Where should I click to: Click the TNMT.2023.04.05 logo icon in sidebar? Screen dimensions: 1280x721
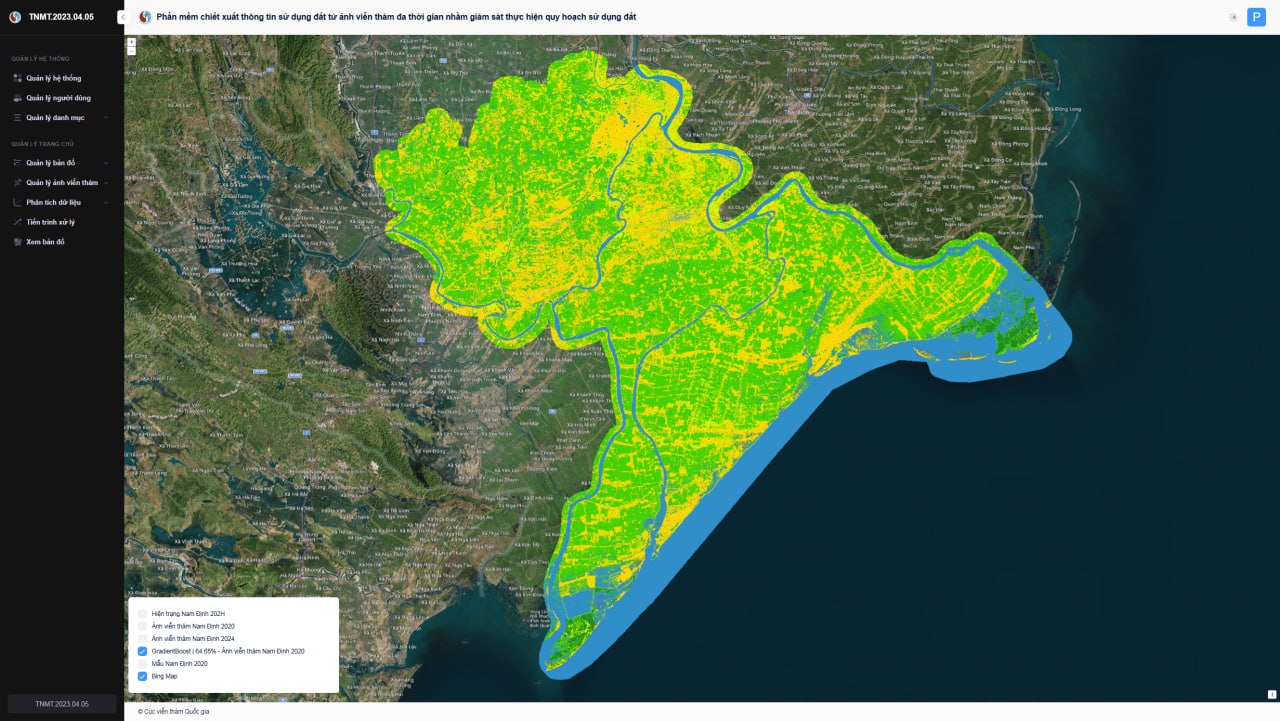15,17
